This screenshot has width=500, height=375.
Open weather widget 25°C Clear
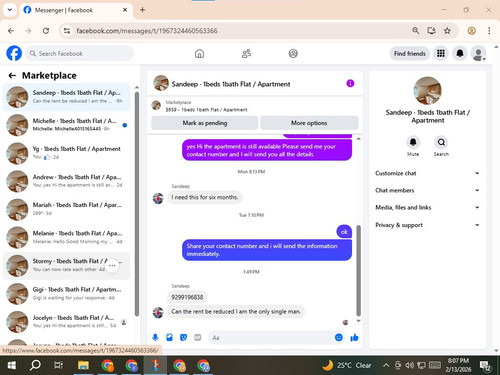click(347, 365)
